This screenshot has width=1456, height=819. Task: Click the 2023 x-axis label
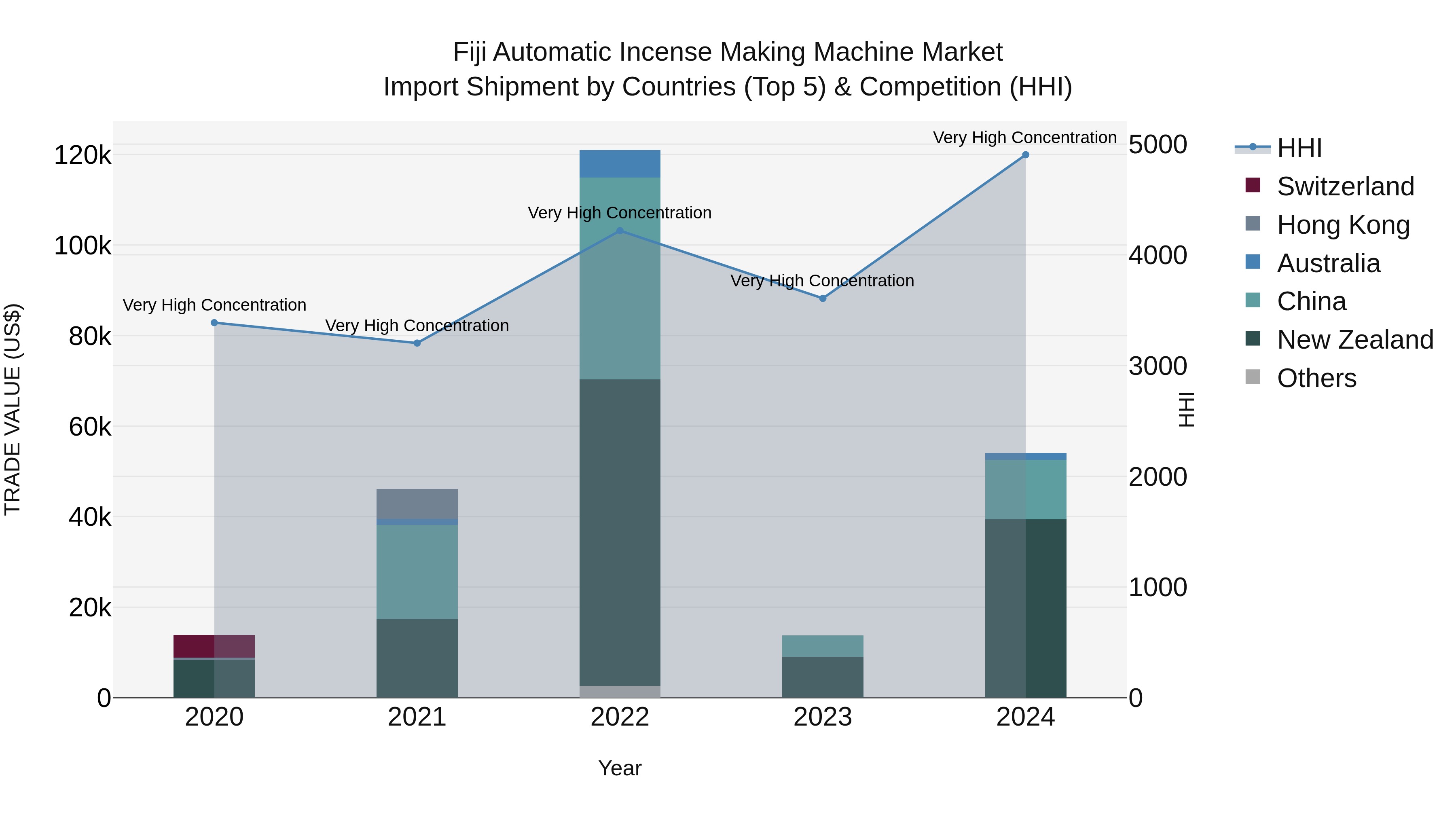click(x=823, y=717)
